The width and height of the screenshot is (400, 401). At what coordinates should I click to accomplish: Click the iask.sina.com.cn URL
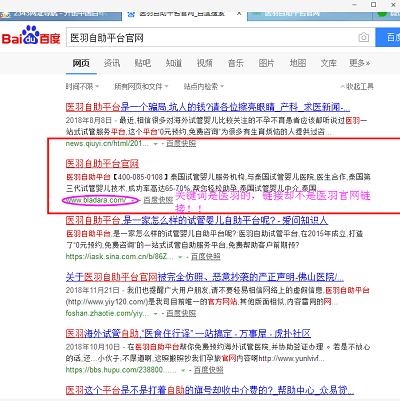point(119,257)
